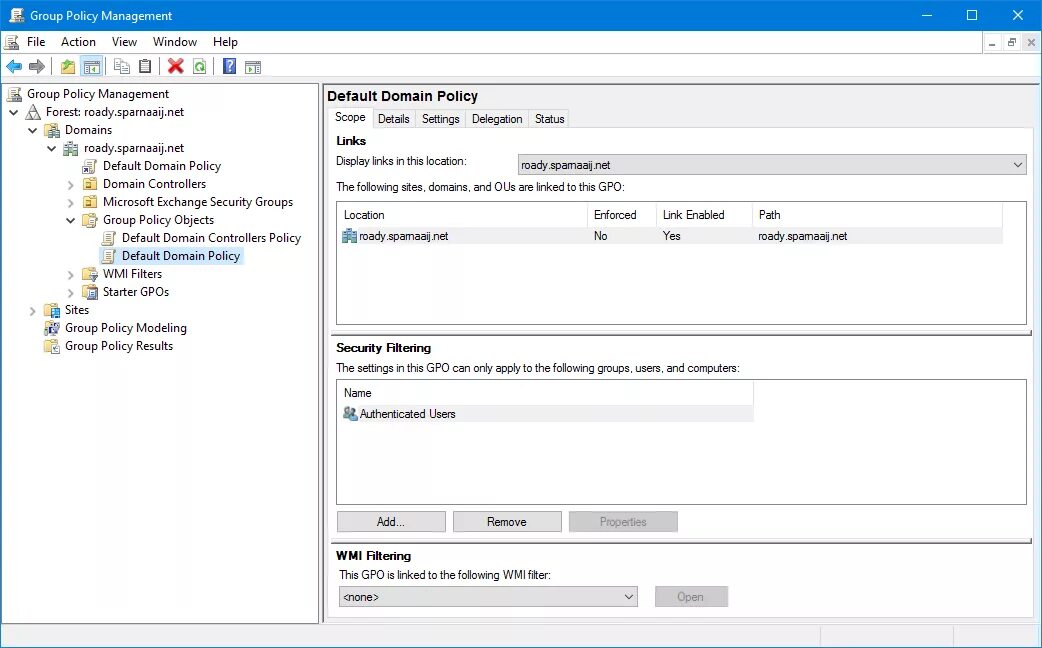Switch to the Status tab

[550, 119]
